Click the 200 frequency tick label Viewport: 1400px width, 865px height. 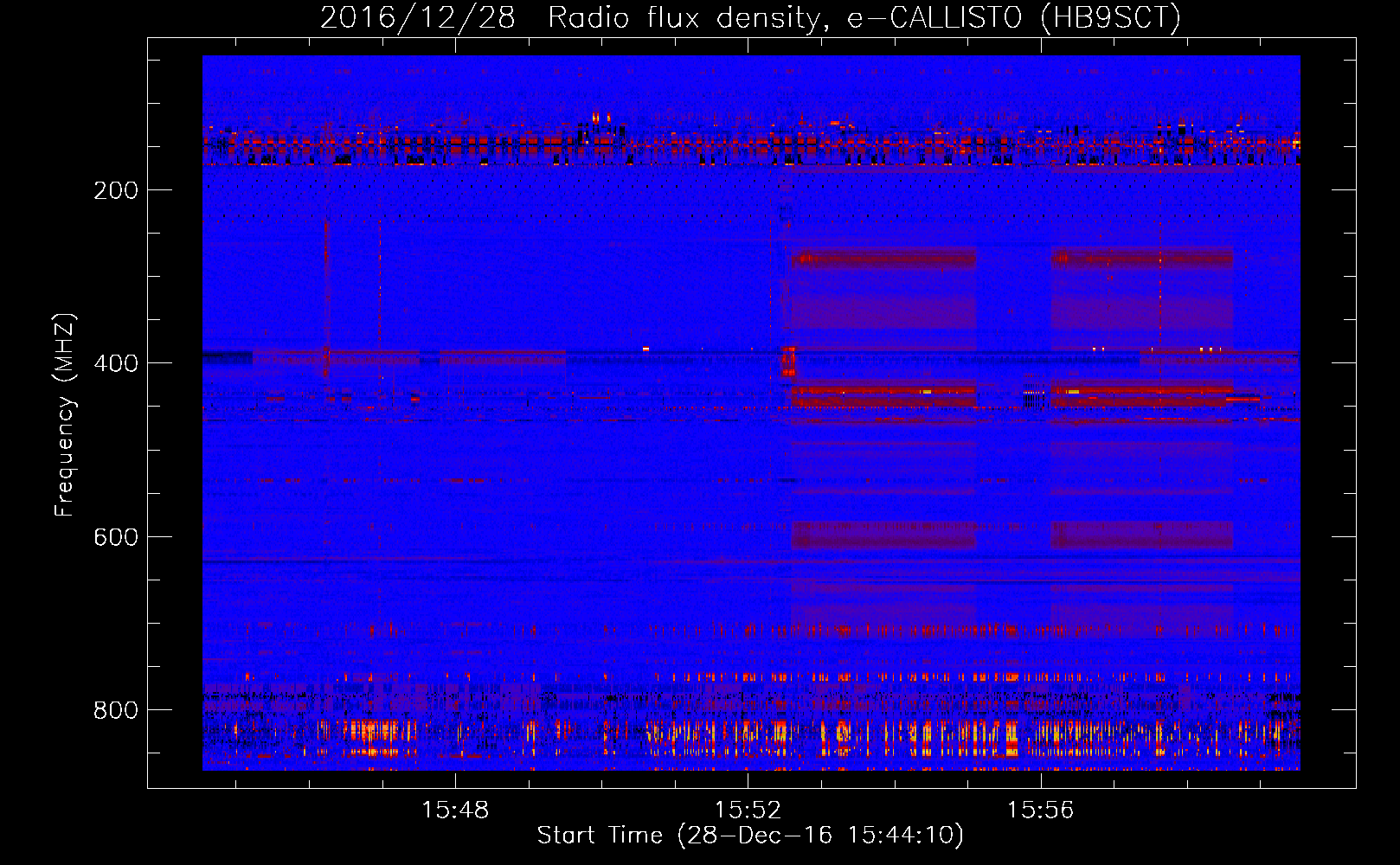pos(116,190)
